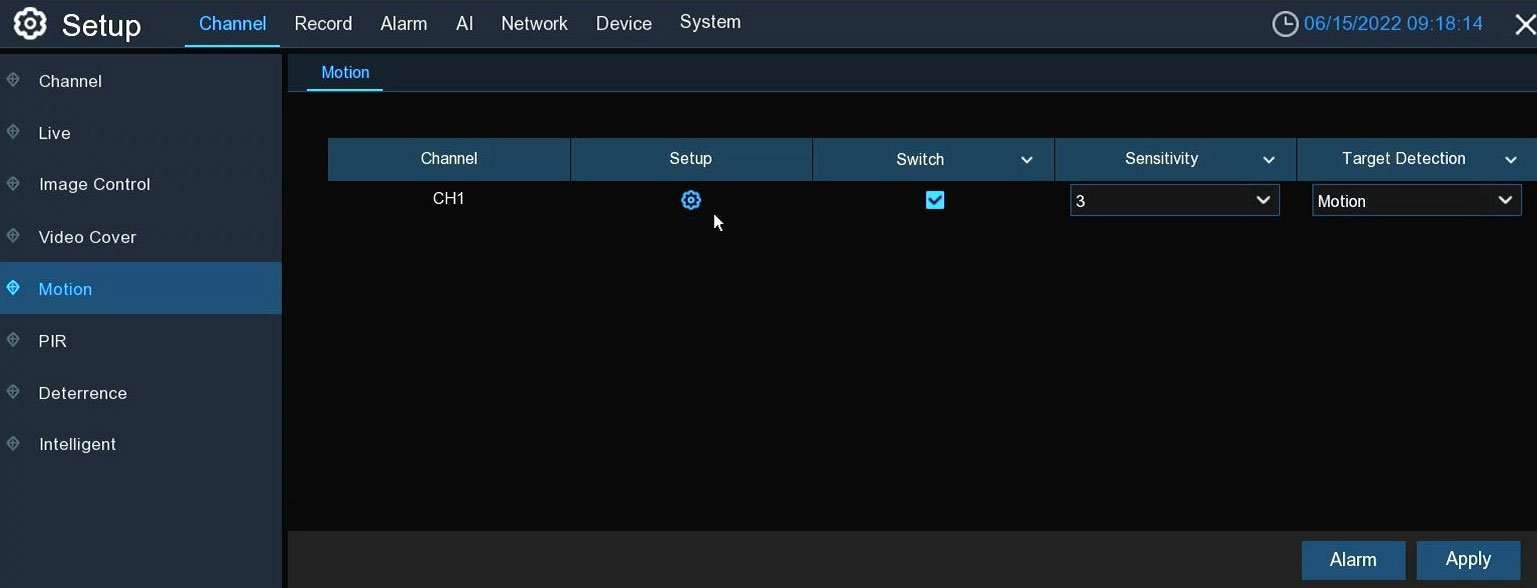Image resolution: width=1537 pixels, height=588 pixels.
Task: Switch to the Record menu tab
Action: [x=323, y=24]
